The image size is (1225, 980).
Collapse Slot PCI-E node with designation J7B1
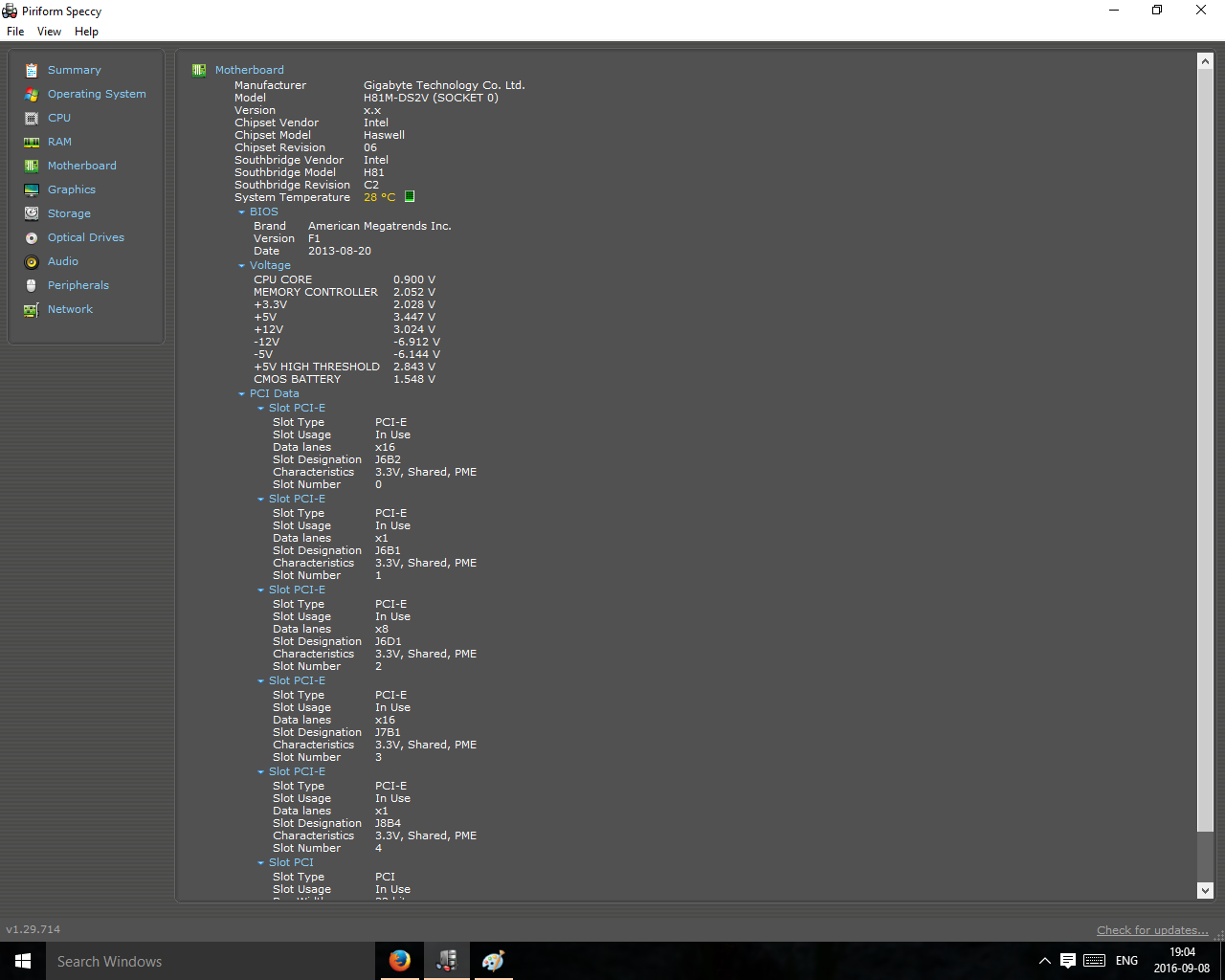tap(260, 681)
